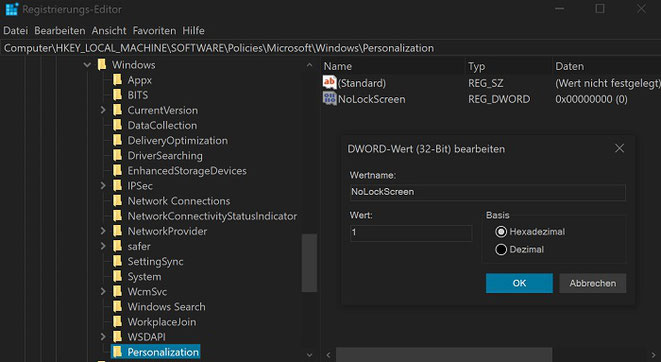Select the Hexadezimal base option

coord(501,232)
